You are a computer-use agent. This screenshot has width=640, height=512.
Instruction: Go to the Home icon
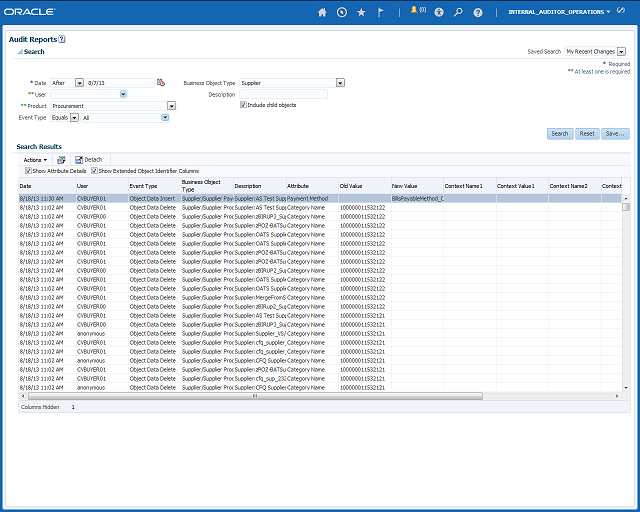[322, 12]
